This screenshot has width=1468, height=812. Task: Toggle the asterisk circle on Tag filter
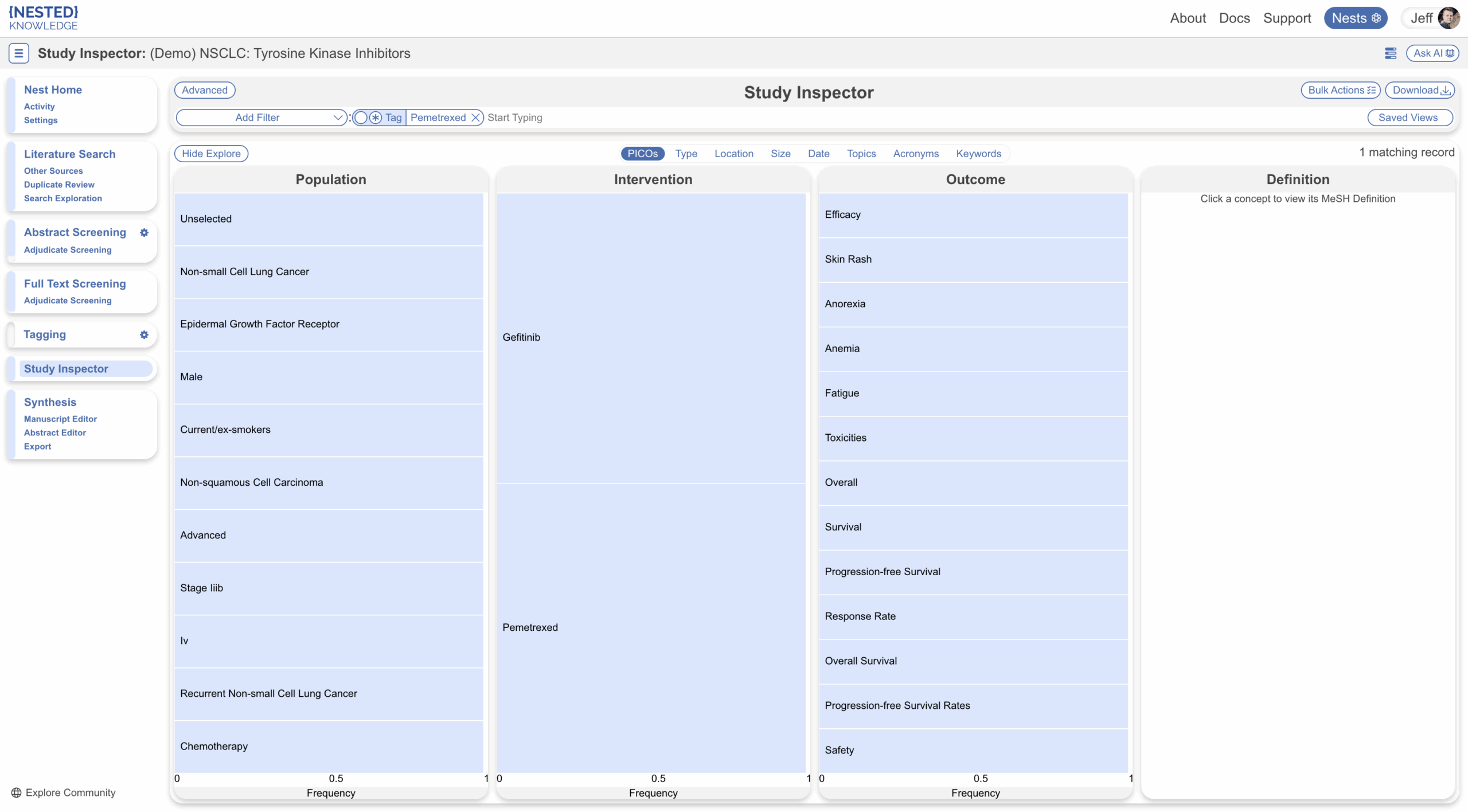coord(376,118)
